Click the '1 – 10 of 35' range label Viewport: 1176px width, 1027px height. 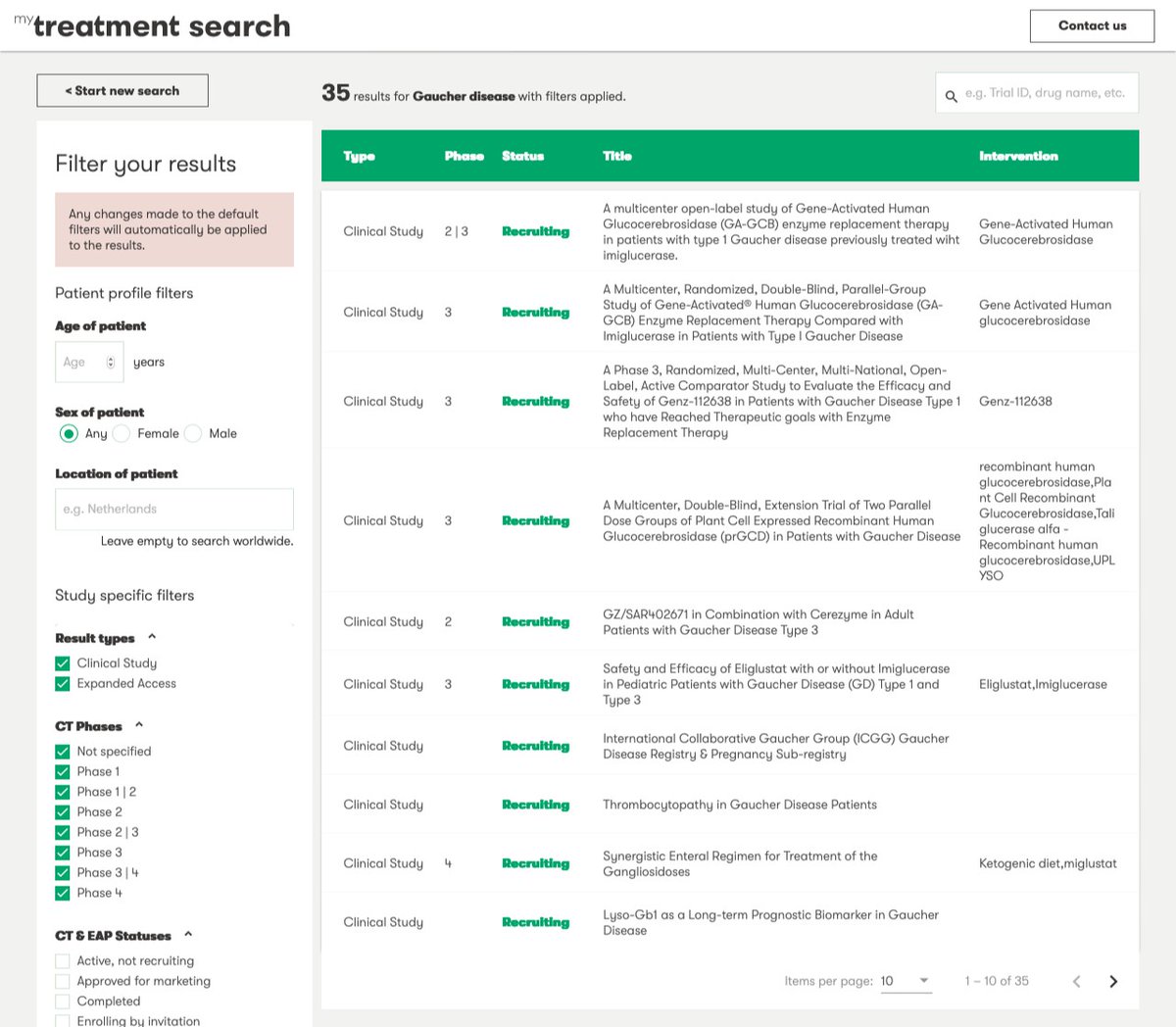tap(997, 981)
